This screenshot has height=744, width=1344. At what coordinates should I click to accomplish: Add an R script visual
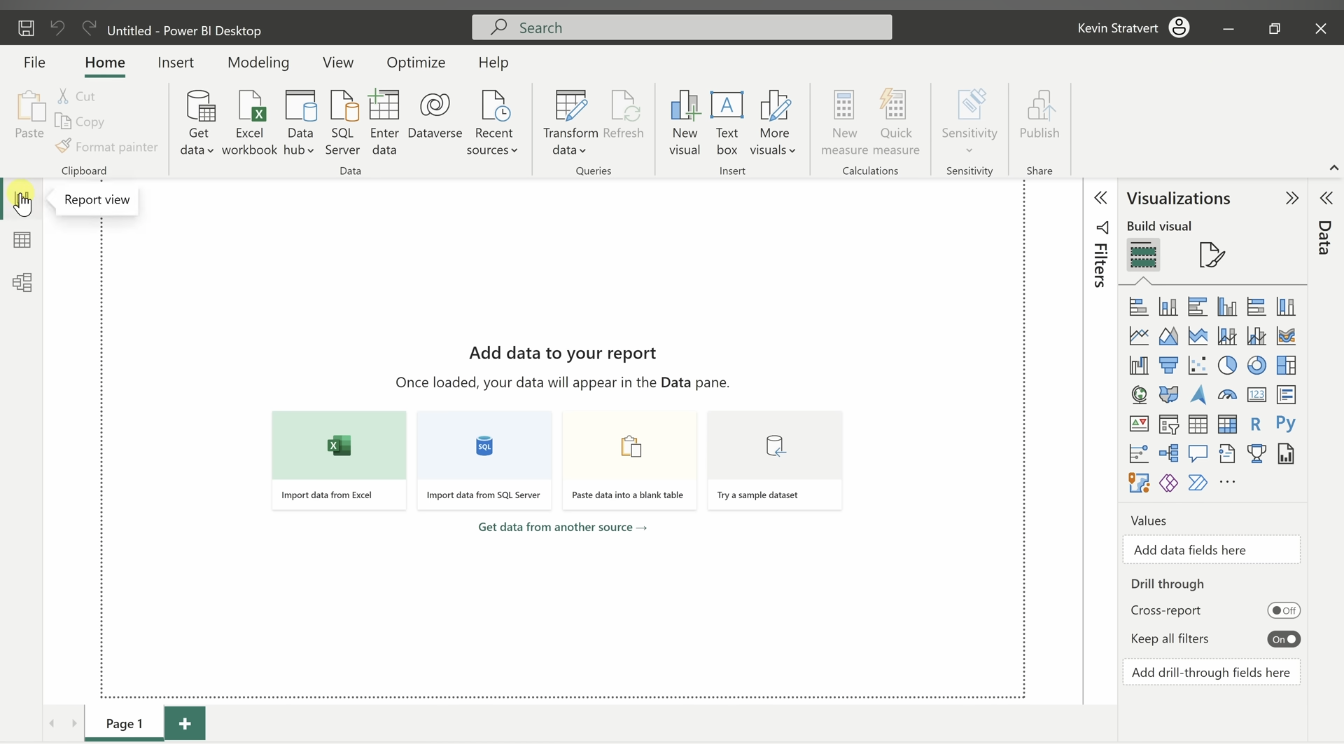[1256, 424]
